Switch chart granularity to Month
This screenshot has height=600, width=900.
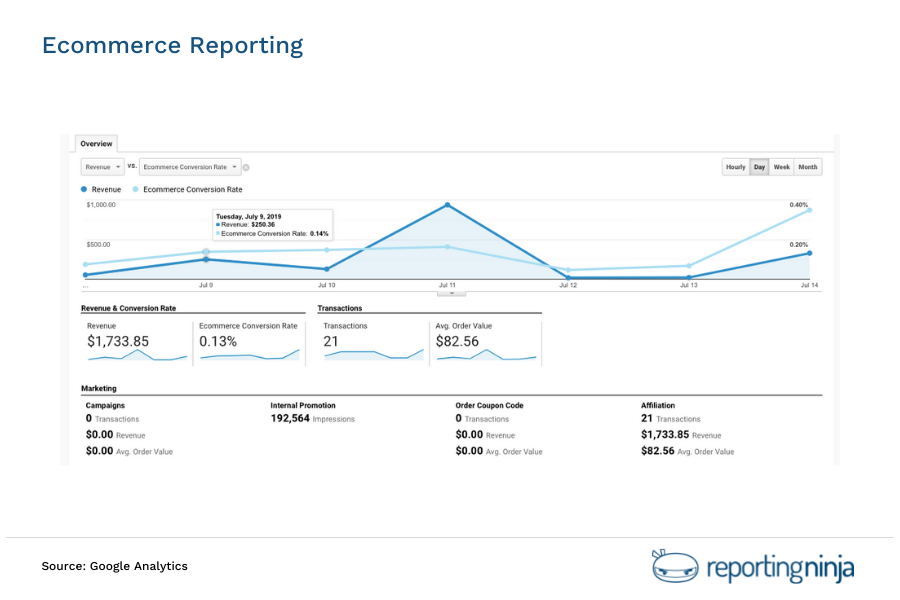pos(808,167)
